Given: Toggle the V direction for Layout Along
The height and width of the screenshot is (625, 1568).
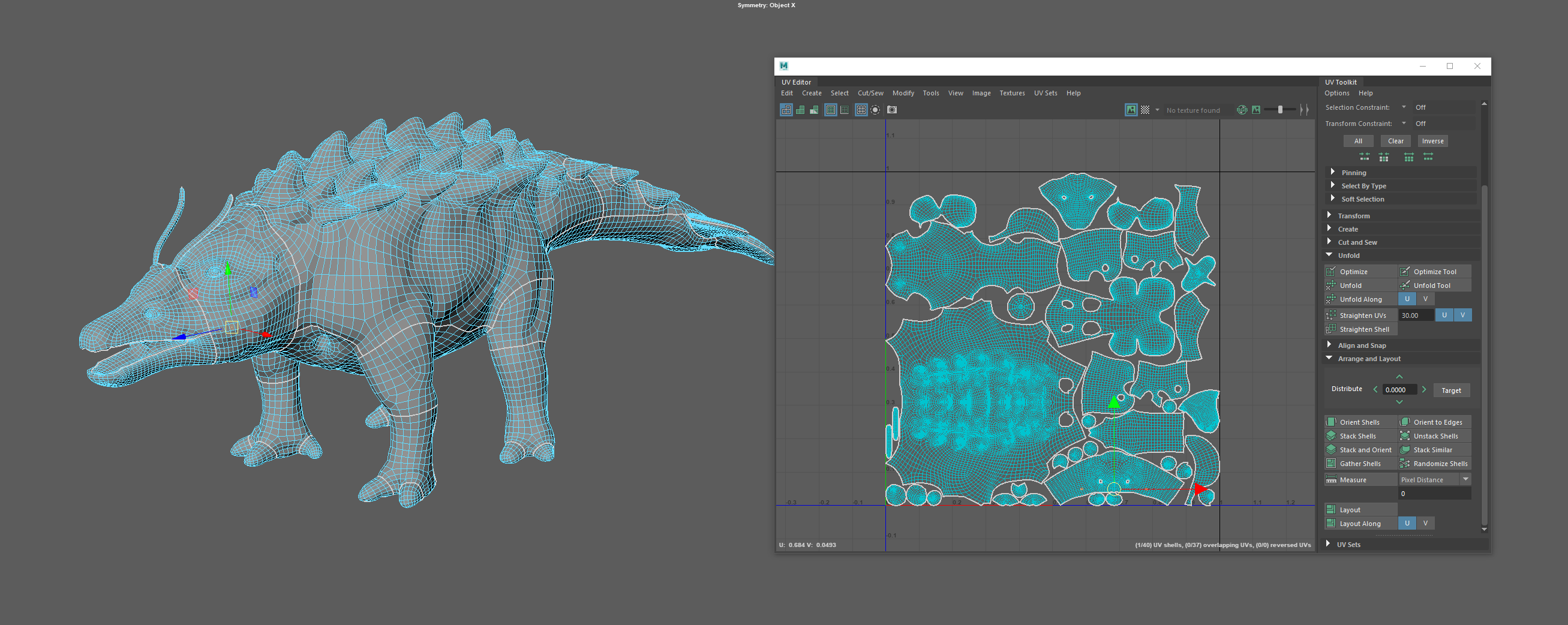Looking at the screenshot, I should point(1425,524).
